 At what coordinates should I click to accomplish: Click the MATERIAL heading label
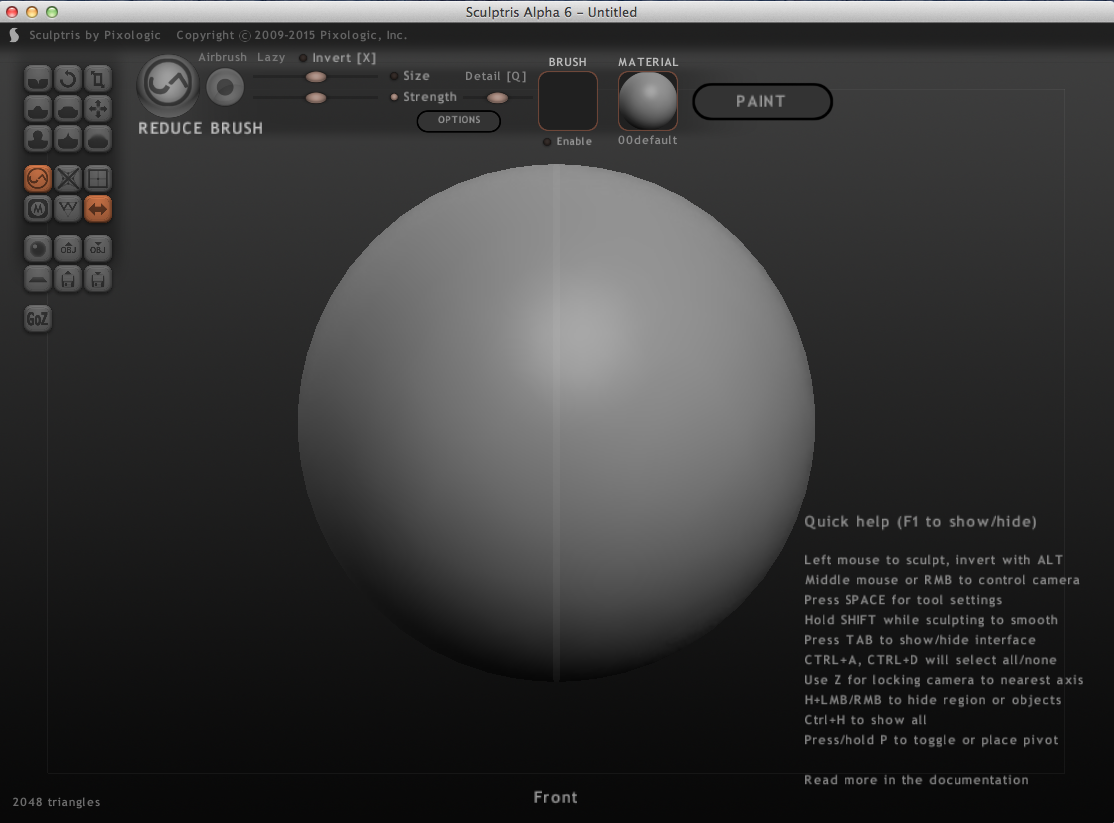pyautogui.click(x=648, y=62)
